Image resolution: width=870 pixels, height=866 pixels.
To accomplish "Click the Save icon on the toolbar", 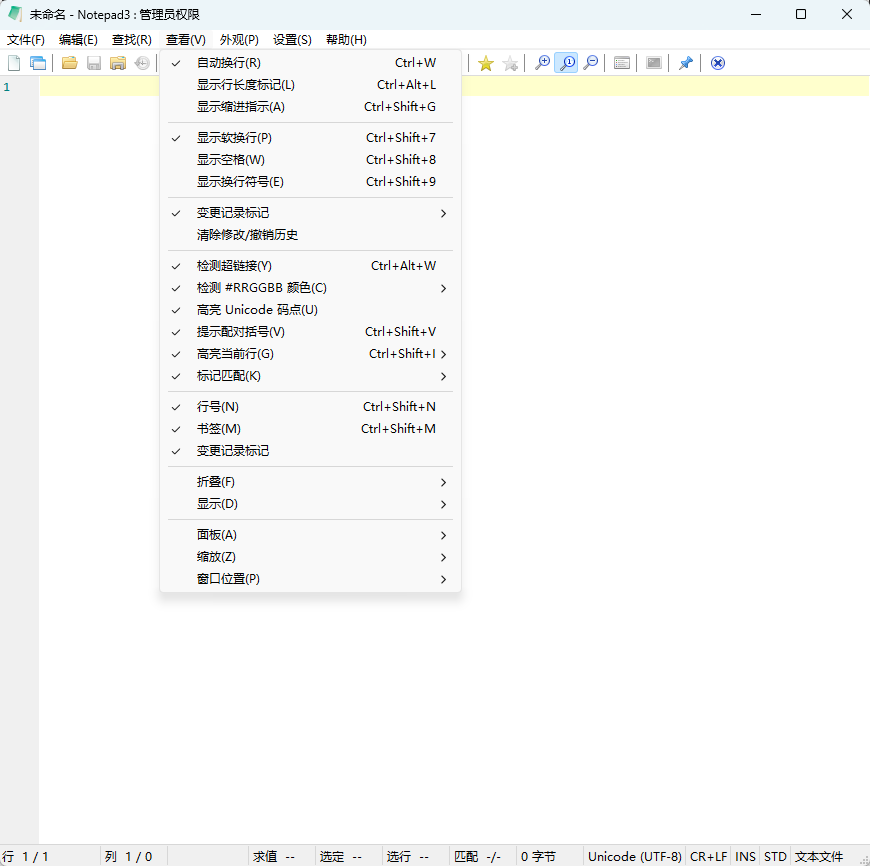I will pyautogui.click(x=92, y=62).
